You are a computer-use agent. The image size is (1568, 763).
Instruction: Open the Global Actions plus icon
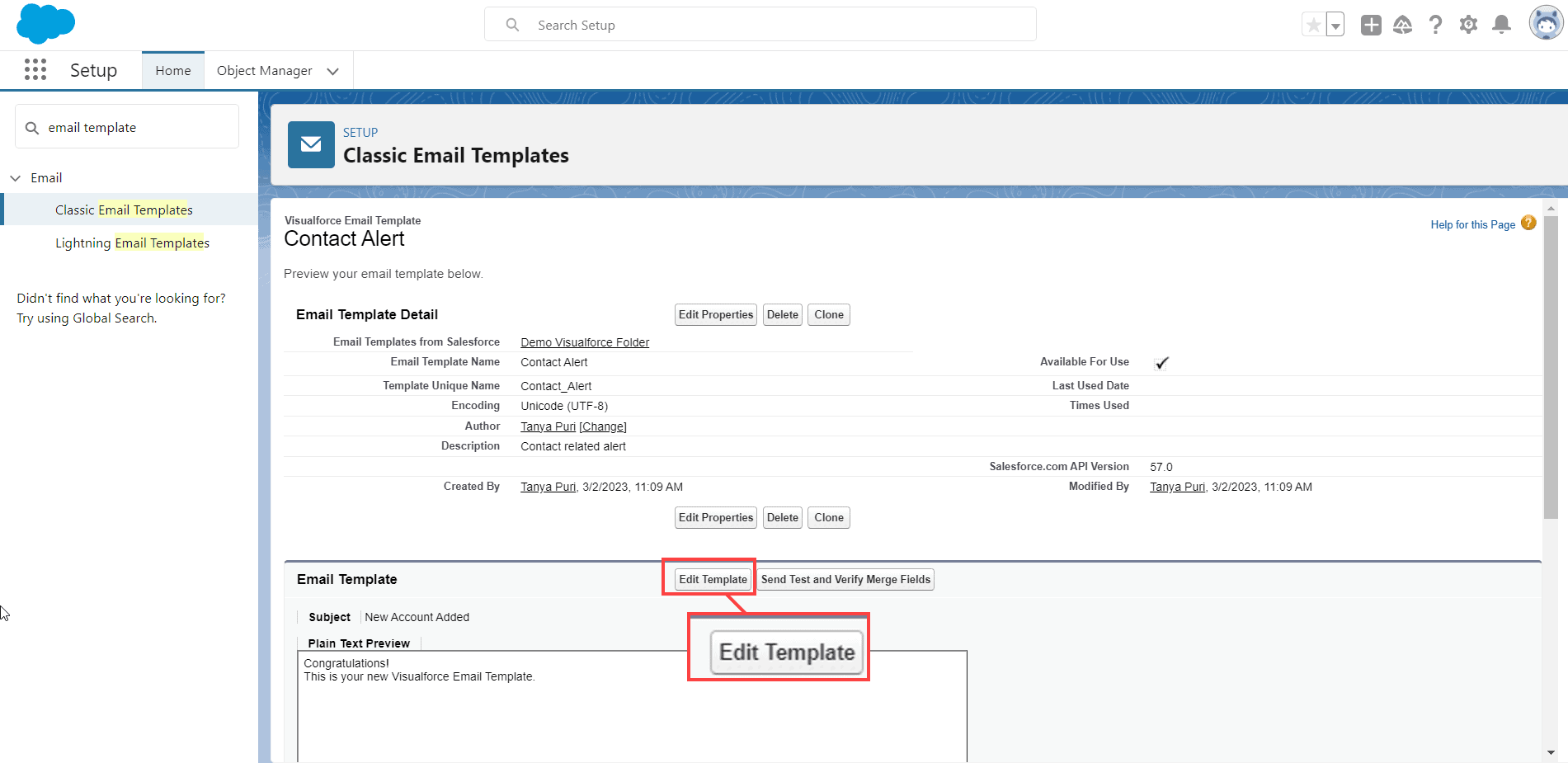(1371, 25)
